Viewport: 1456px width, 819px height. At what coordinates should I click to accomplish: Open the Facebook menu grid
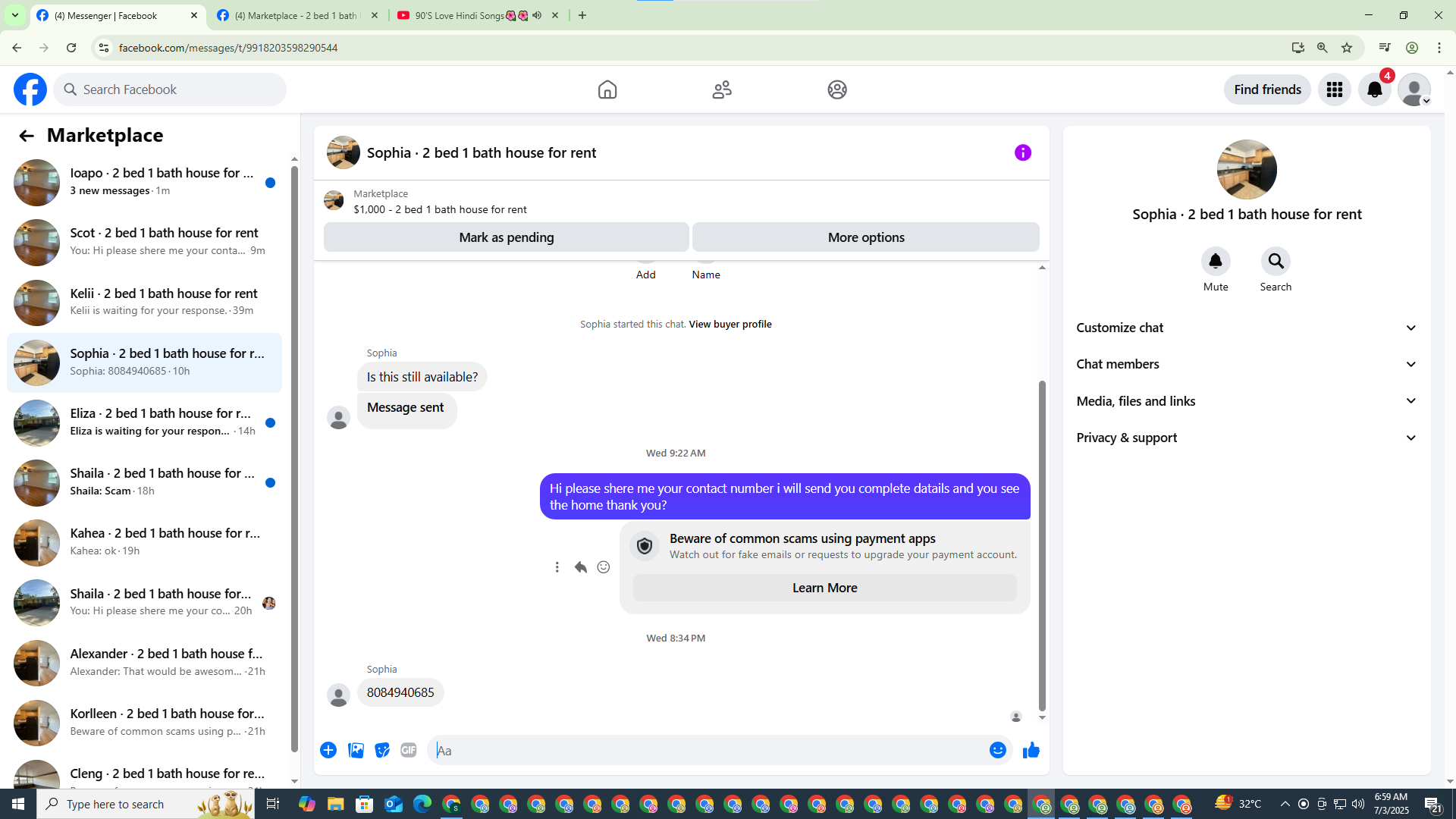[x=1334, y=89]
